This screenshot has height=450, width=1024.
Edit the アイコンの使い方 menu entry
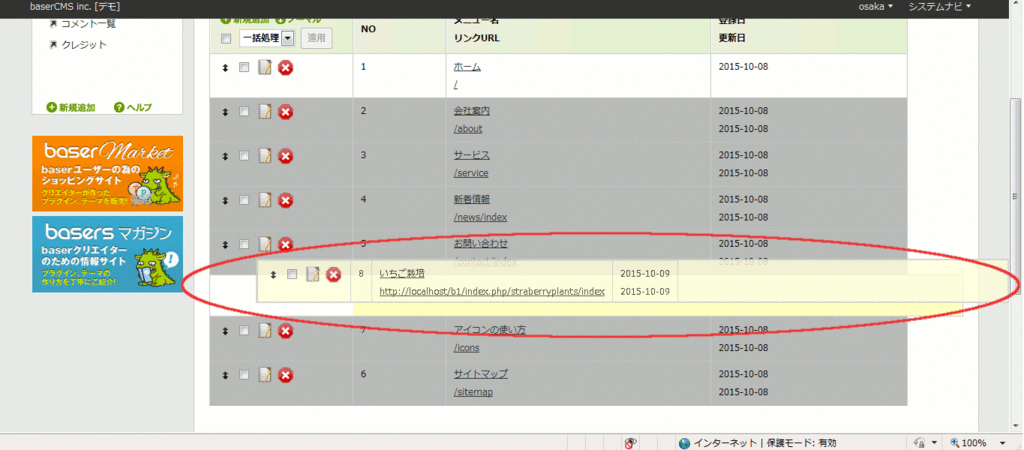click(264, 331)
